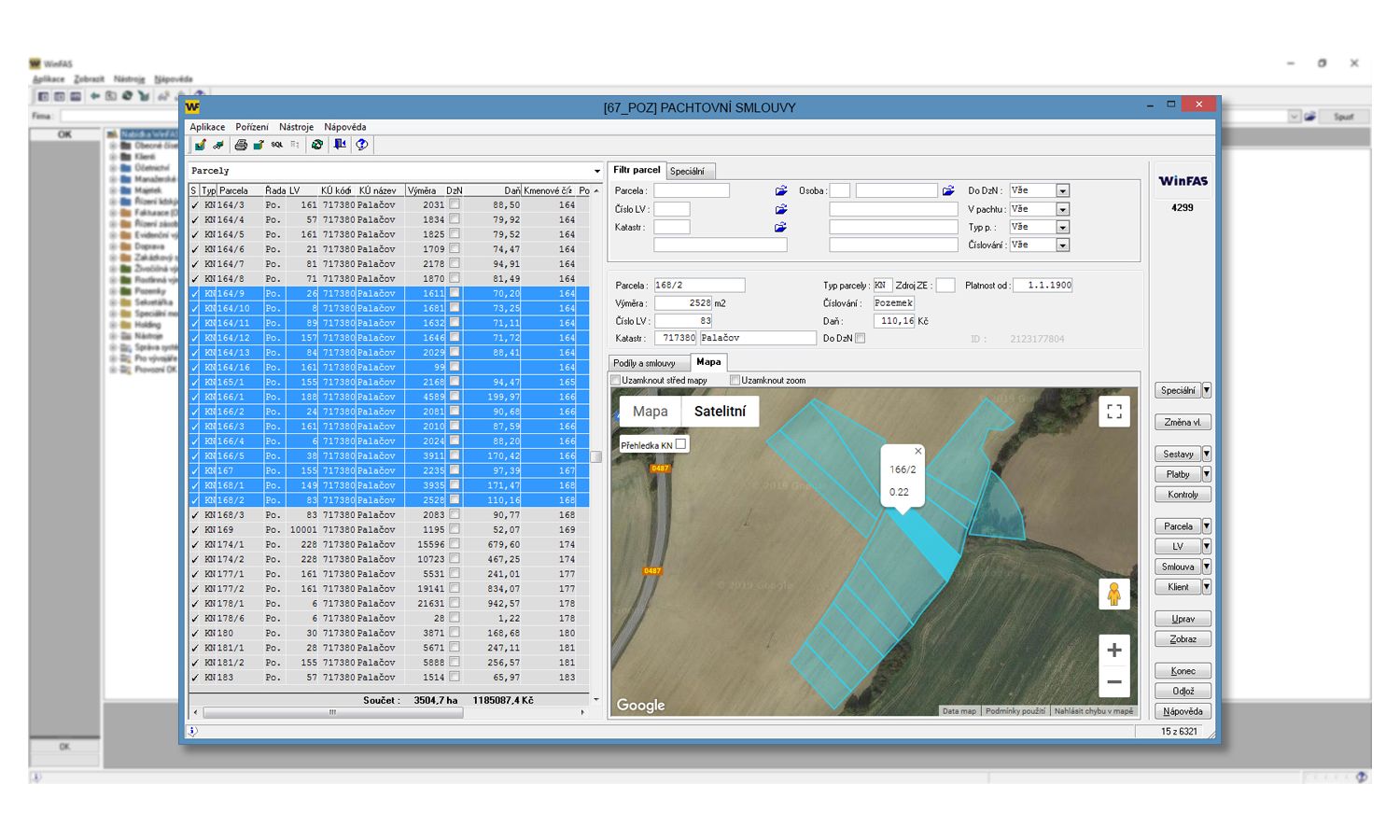Screen dimensions: 1400x840
Task: Click the printer icon in the toolbar
Action: (241, 145)
